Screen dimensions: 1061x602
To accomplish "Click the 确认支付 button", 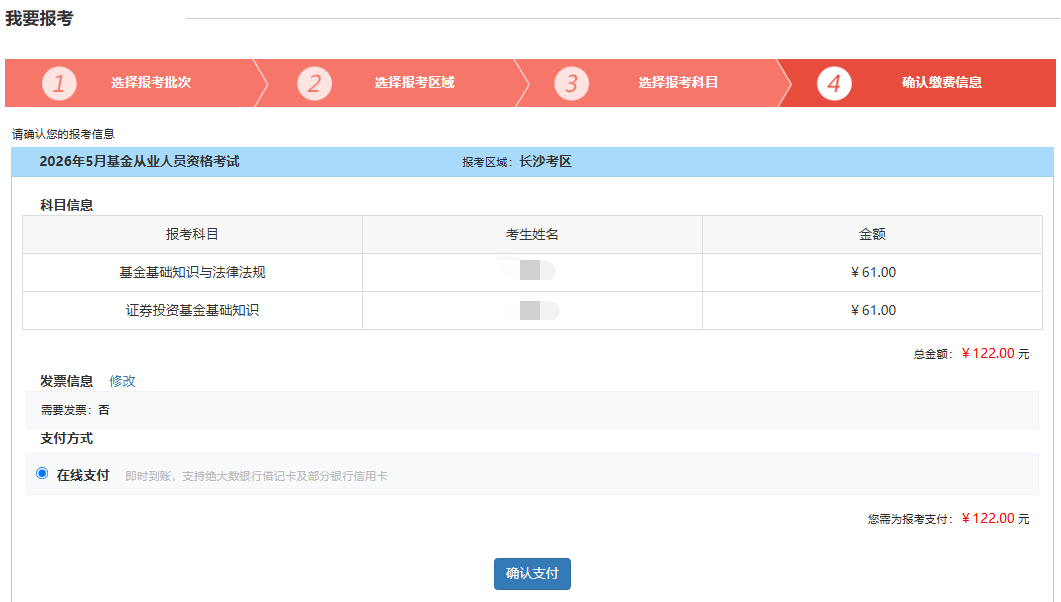I will pyautogui.click(x=532, y=574).
